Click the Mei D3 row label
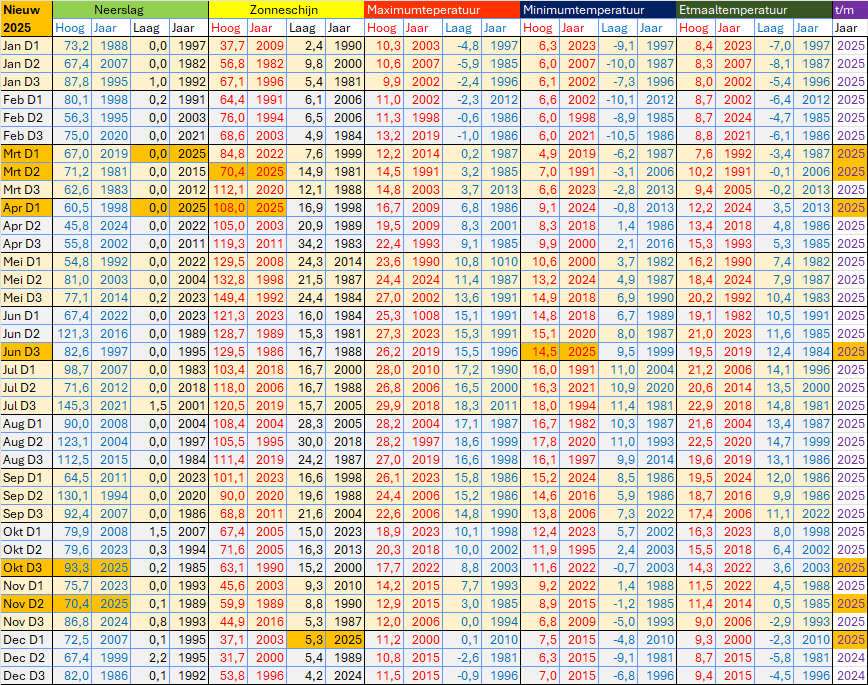This screenshot has width=868, height=685. point(26,297)
